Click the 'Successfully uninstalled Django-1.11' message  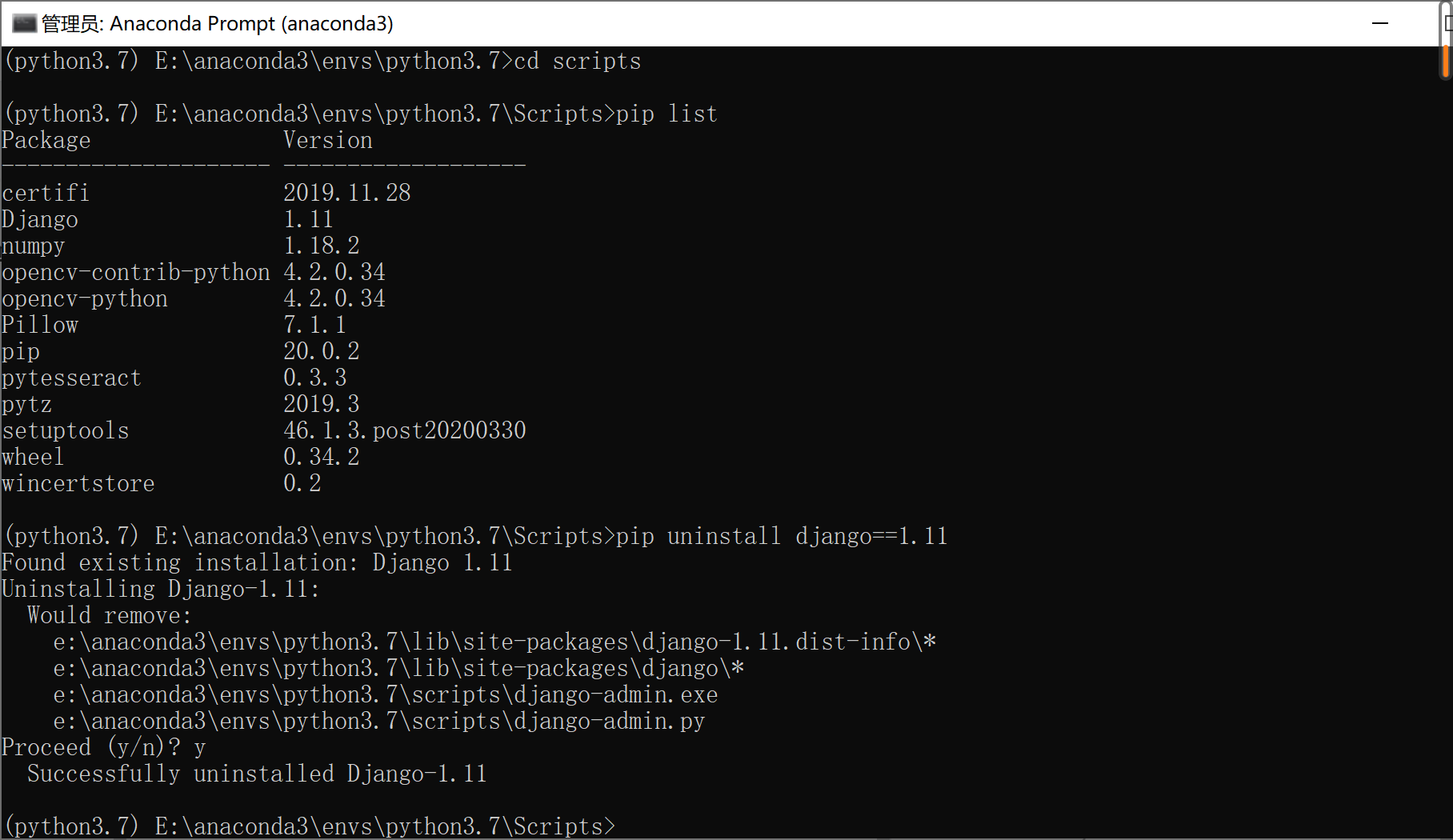256,774
